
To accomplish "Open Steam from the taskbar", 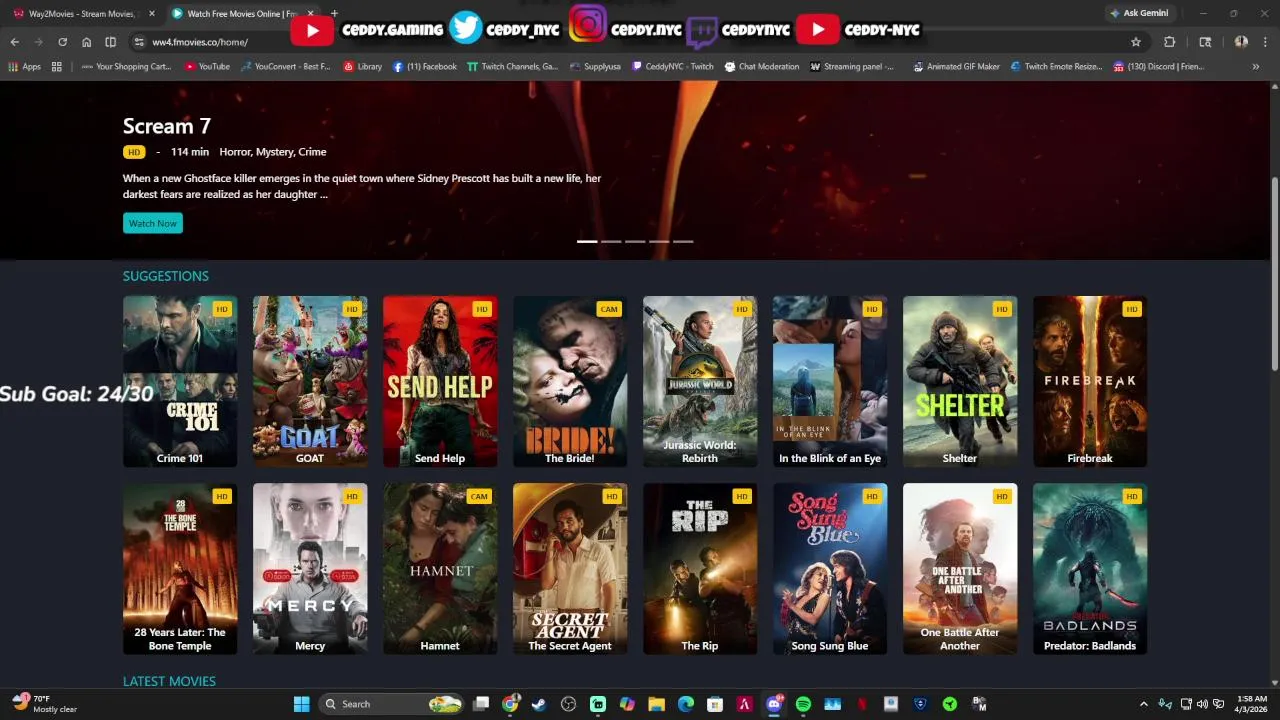I will (x=538, y=704).
